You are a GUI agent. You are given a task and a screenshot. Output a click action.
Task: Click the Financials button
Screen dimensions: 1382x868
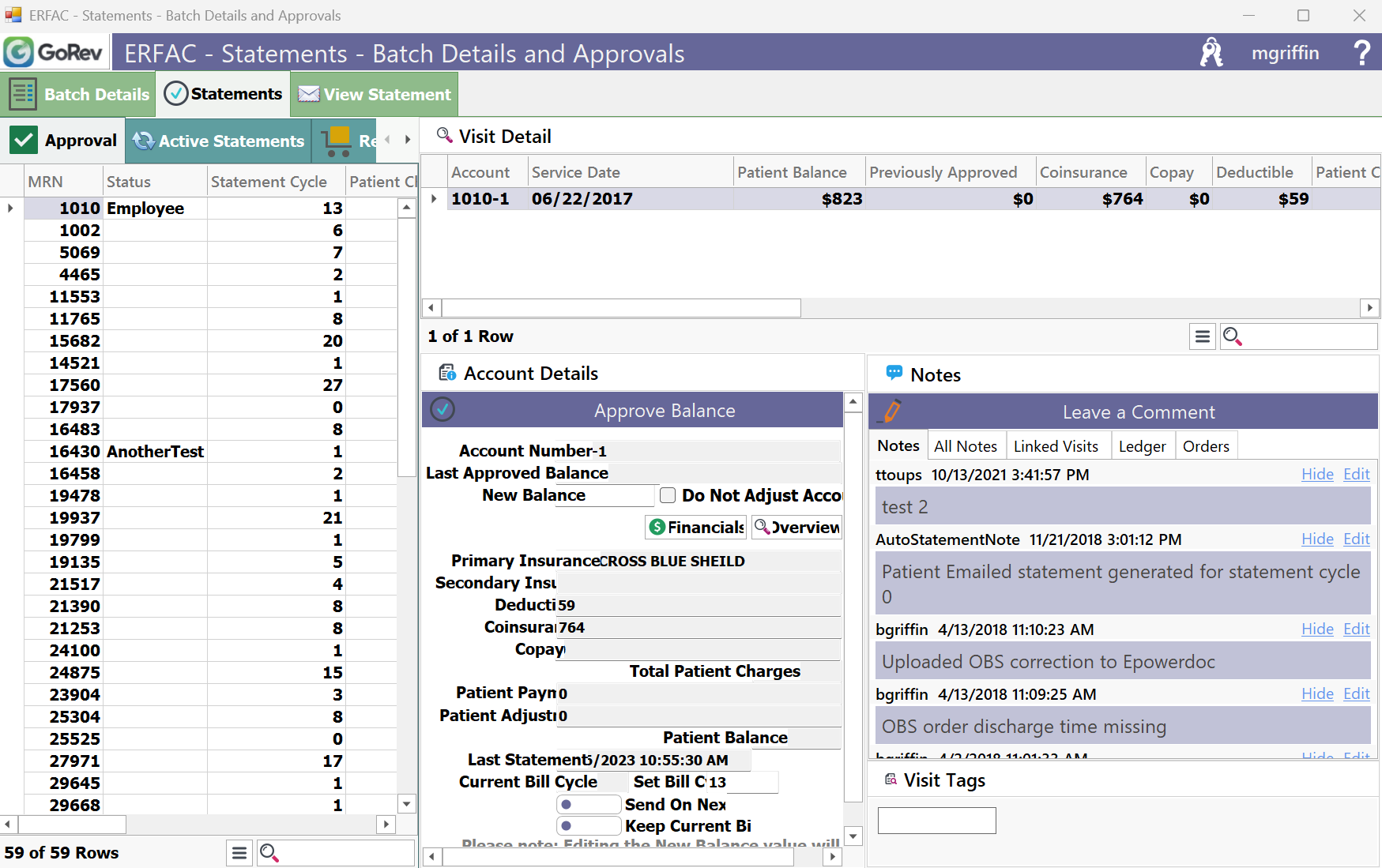696,527
